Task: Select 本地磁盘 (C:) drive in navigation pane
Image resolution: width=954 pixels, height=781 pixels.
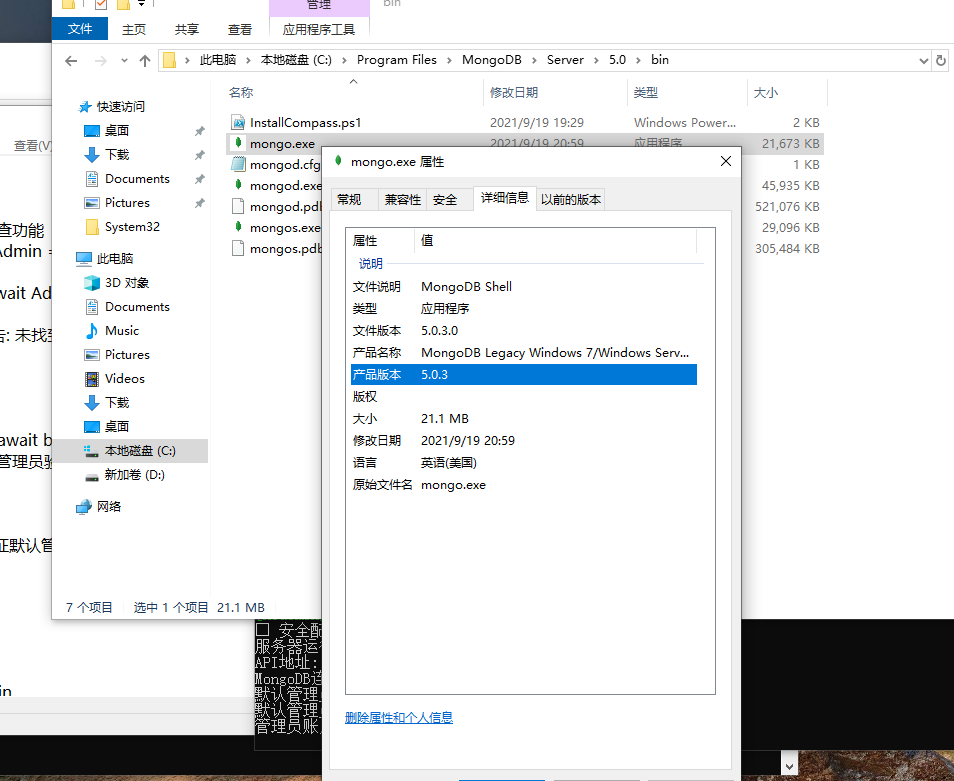Action: click(140, 451)
